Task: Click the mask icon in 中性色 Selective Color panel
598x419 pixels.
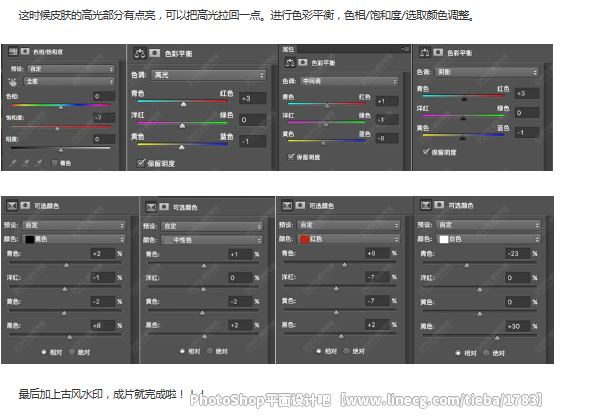Action: click(164, 207)
